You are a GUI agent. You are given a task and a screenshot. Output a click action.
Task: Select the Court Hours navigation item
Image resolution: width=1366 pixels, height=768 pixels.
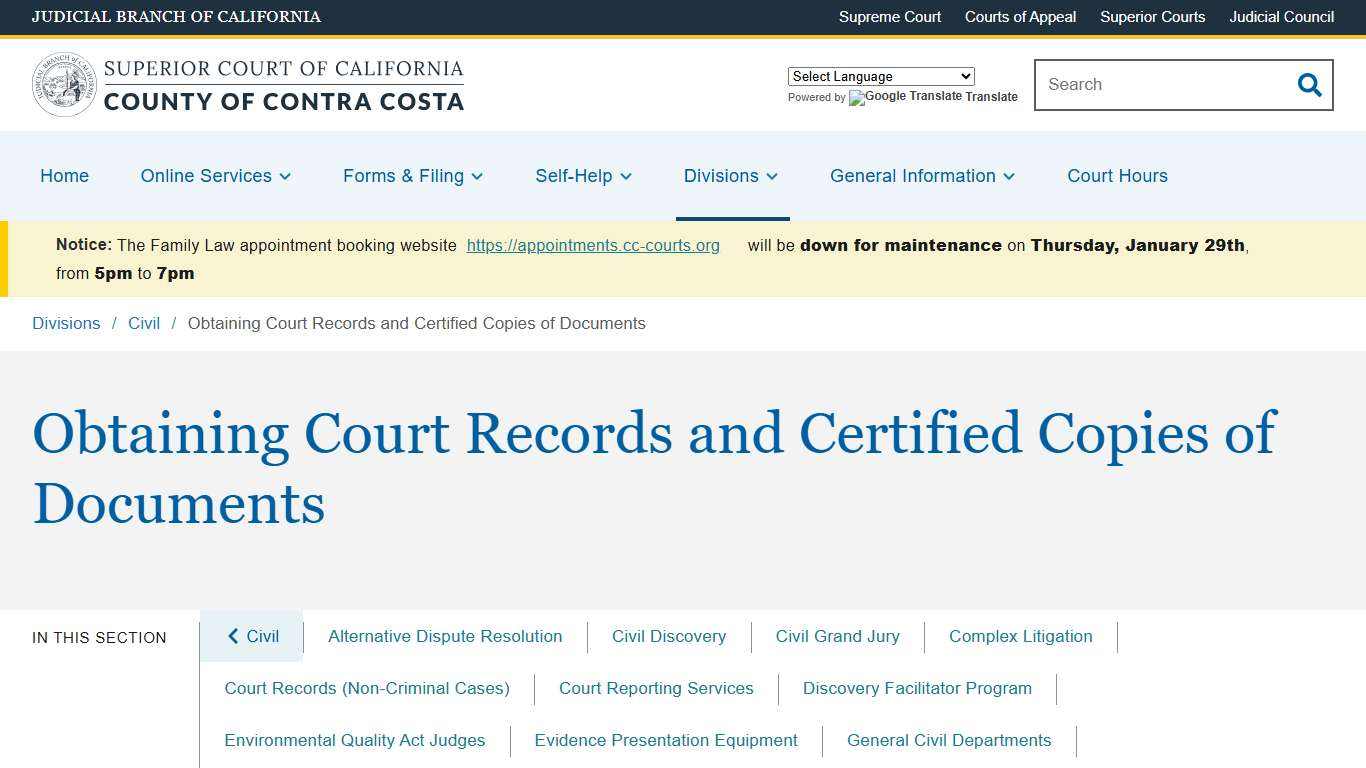pyautogui.click(x=1117, y=176)
